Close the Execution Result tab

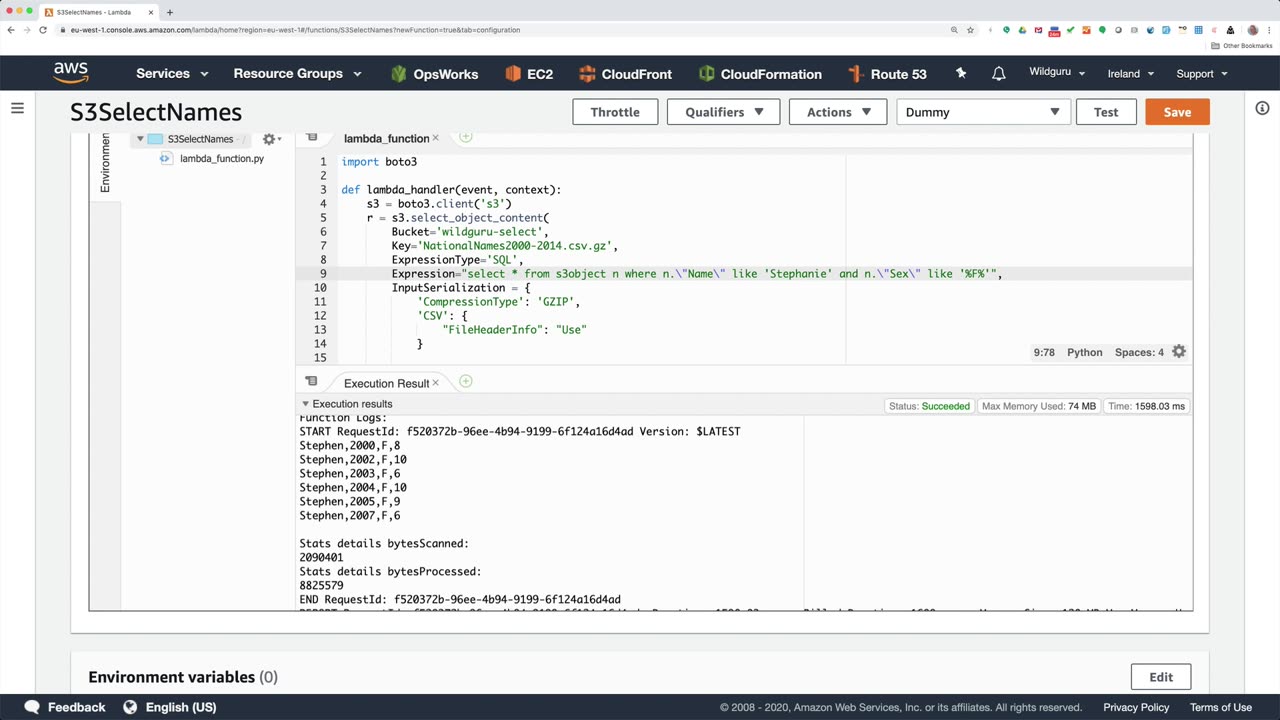pos(435,383)
